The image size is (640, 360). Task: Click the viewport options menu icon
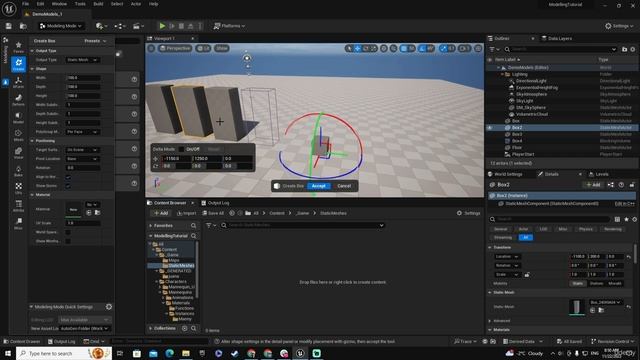pos(151,48)
